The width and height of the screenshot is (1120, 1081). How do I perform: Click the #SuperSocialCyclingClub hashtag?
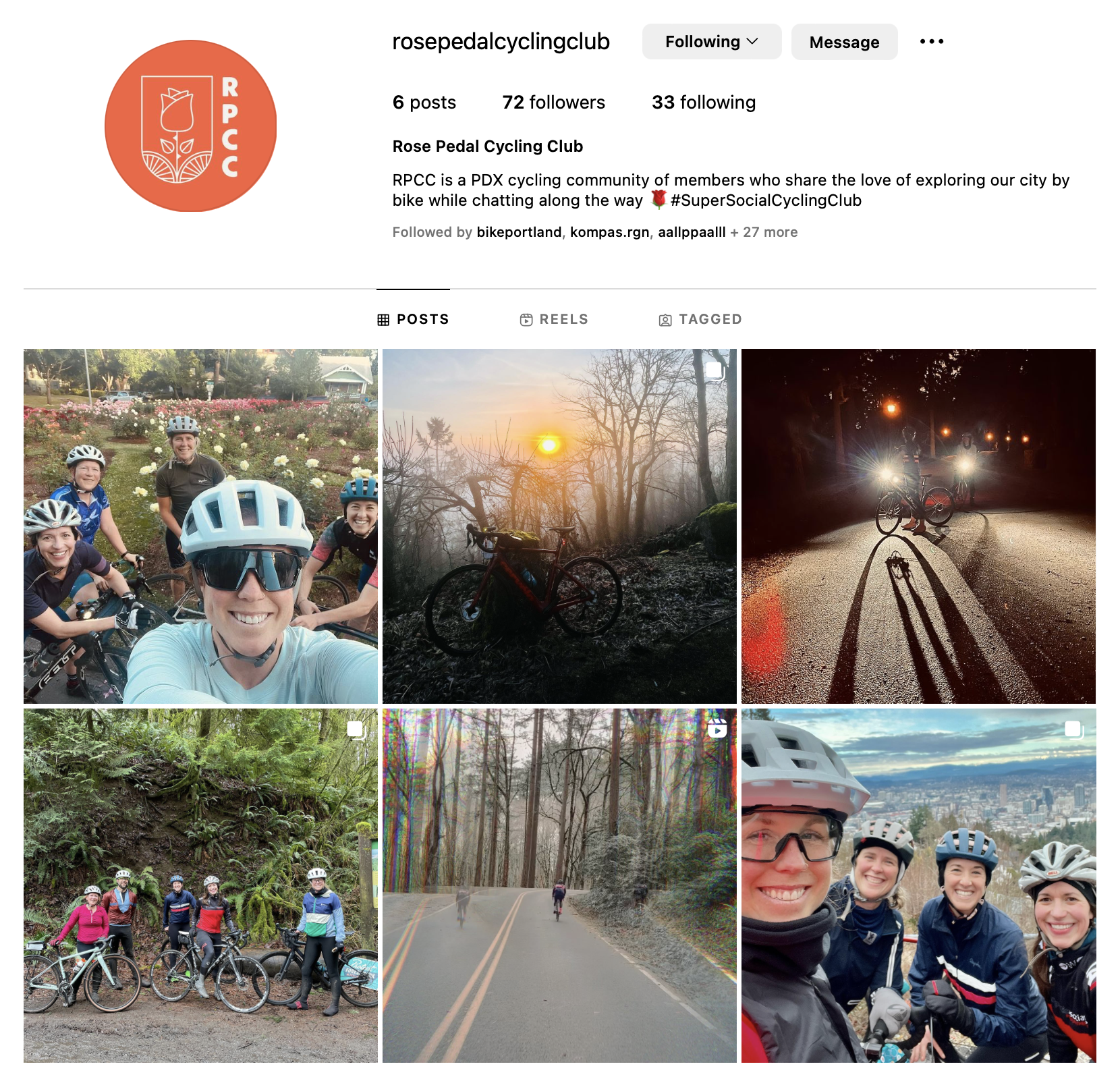click(x=766, y=200)
